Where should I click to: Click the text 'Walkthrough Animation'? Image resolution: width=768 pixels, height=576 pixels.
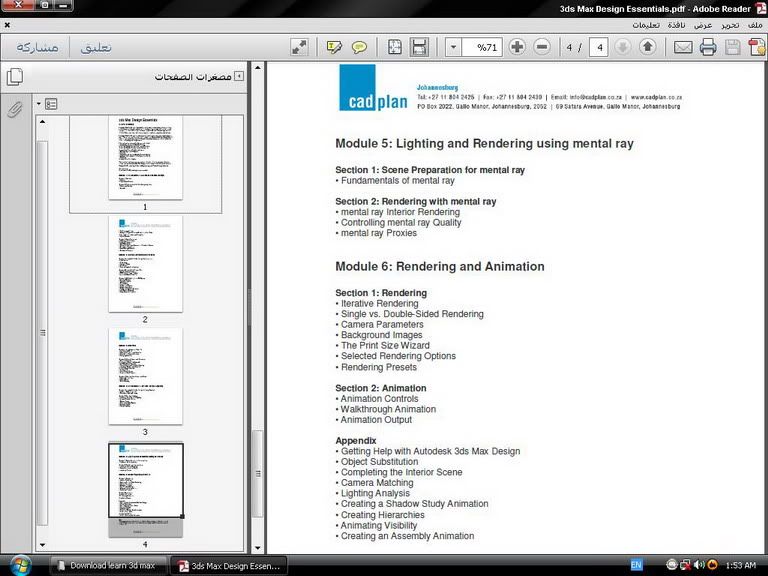[x=388, y=409]
